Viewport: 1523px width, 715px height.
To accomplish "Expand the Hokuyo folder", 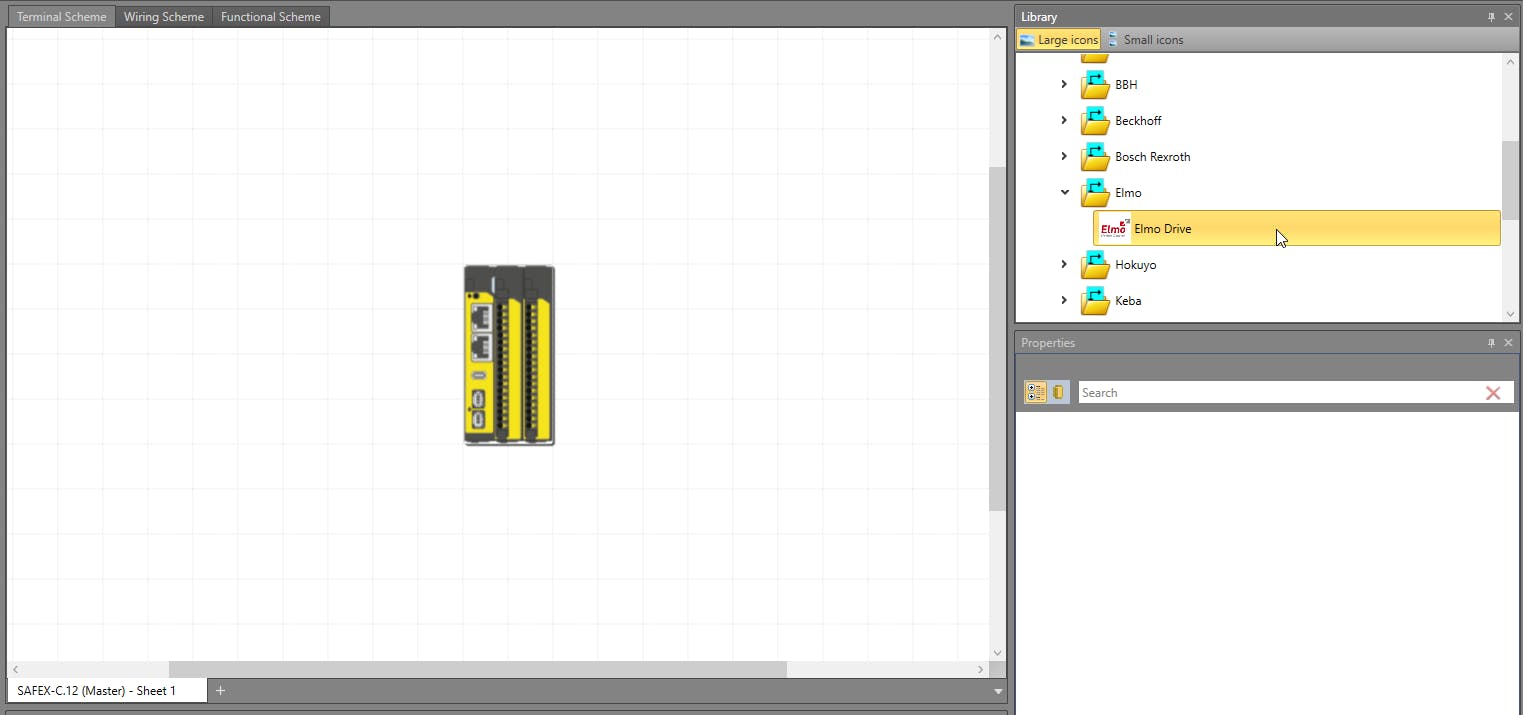I will [x=1064, y=265].
